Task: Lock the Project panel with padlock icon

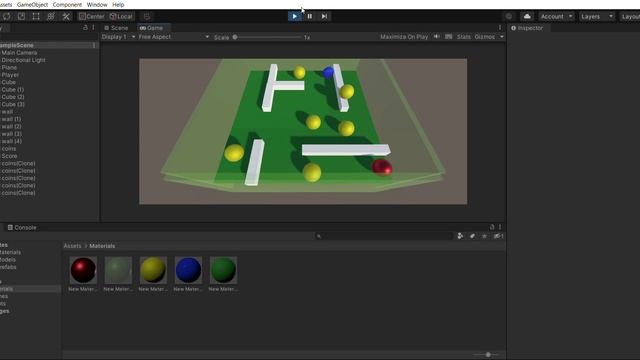Action: point(492,227)
